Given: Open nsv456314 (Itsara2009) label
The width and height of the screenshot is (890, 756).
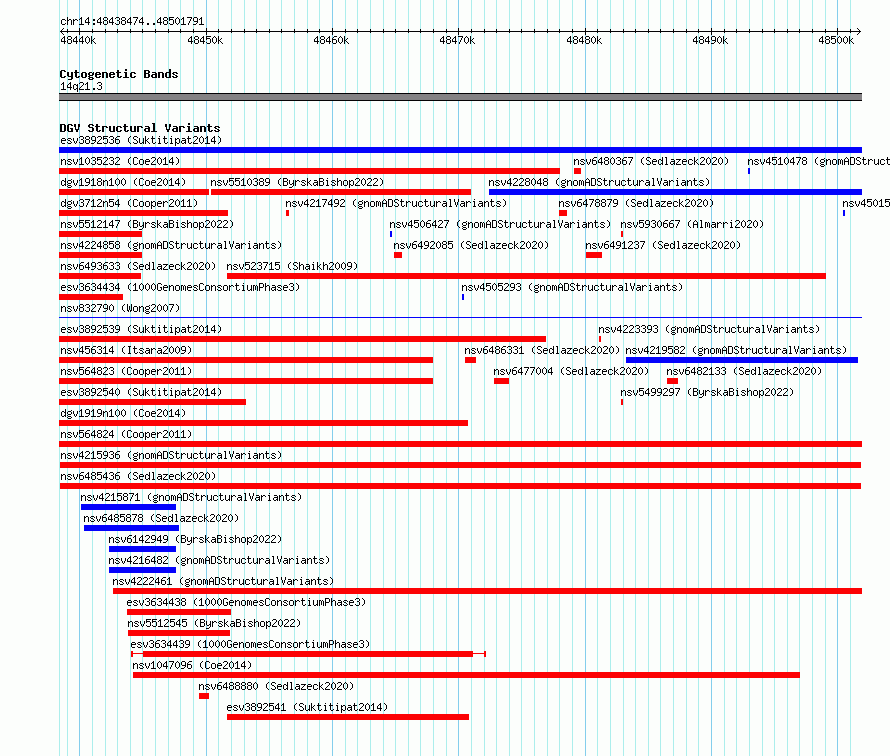Looking at the screenshot, I should point(126,350).
